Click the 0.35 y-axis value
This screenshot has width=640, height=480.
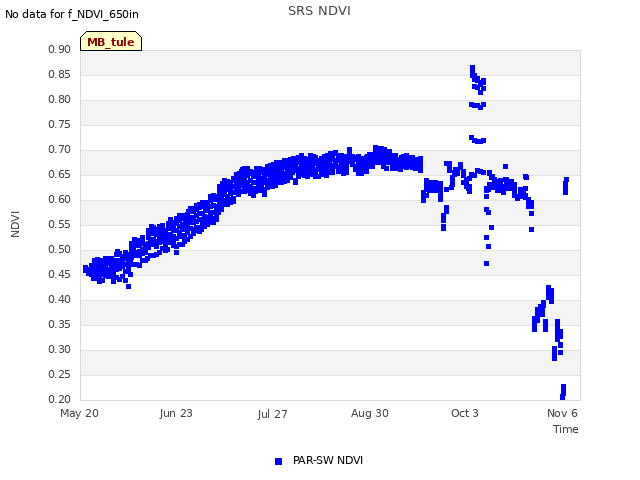pos(60,324)
